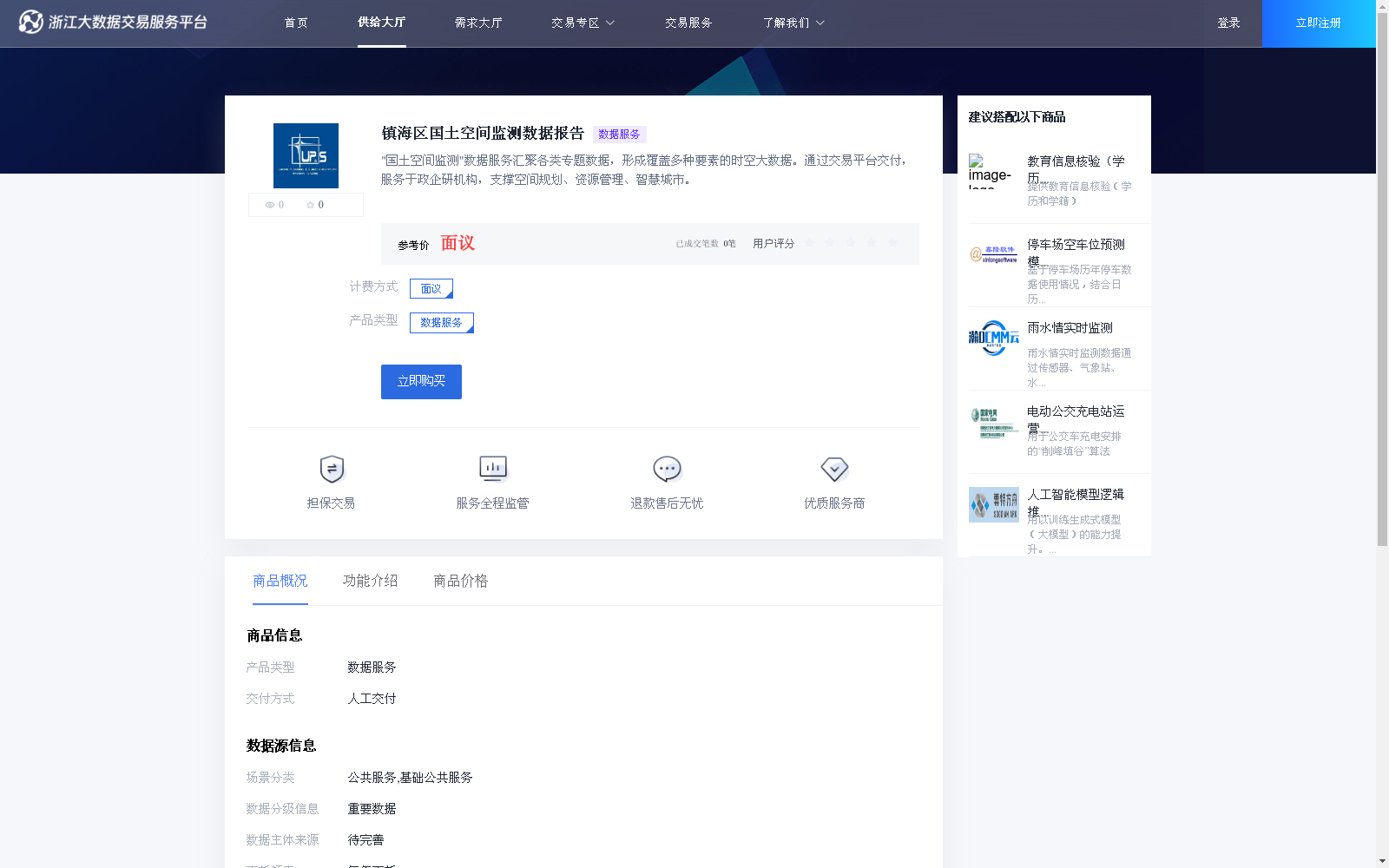This screenshot has width=1389, height=868.
Task: Click the 停车场空车位预测 vendor logo
Action: click(994, 254)
